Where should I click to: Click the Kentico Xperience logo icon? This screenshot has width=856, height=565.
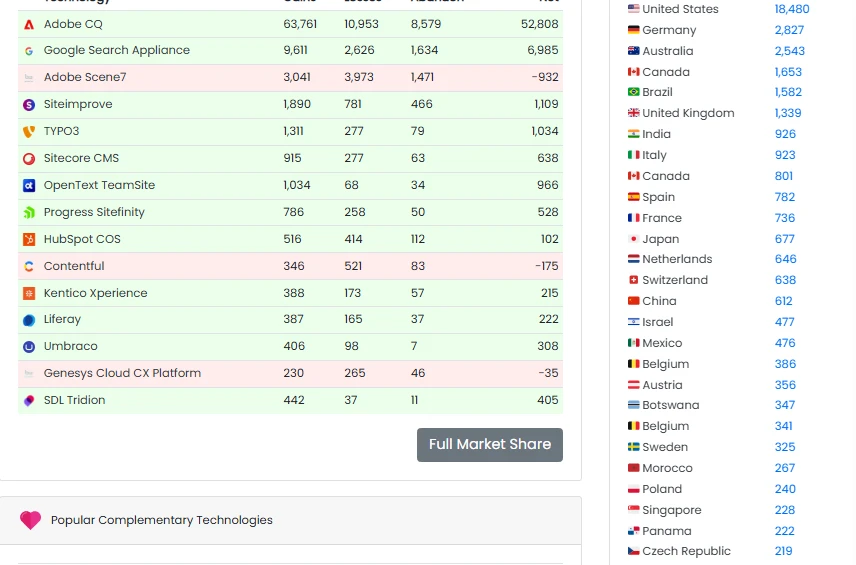(x=29, y=294)
